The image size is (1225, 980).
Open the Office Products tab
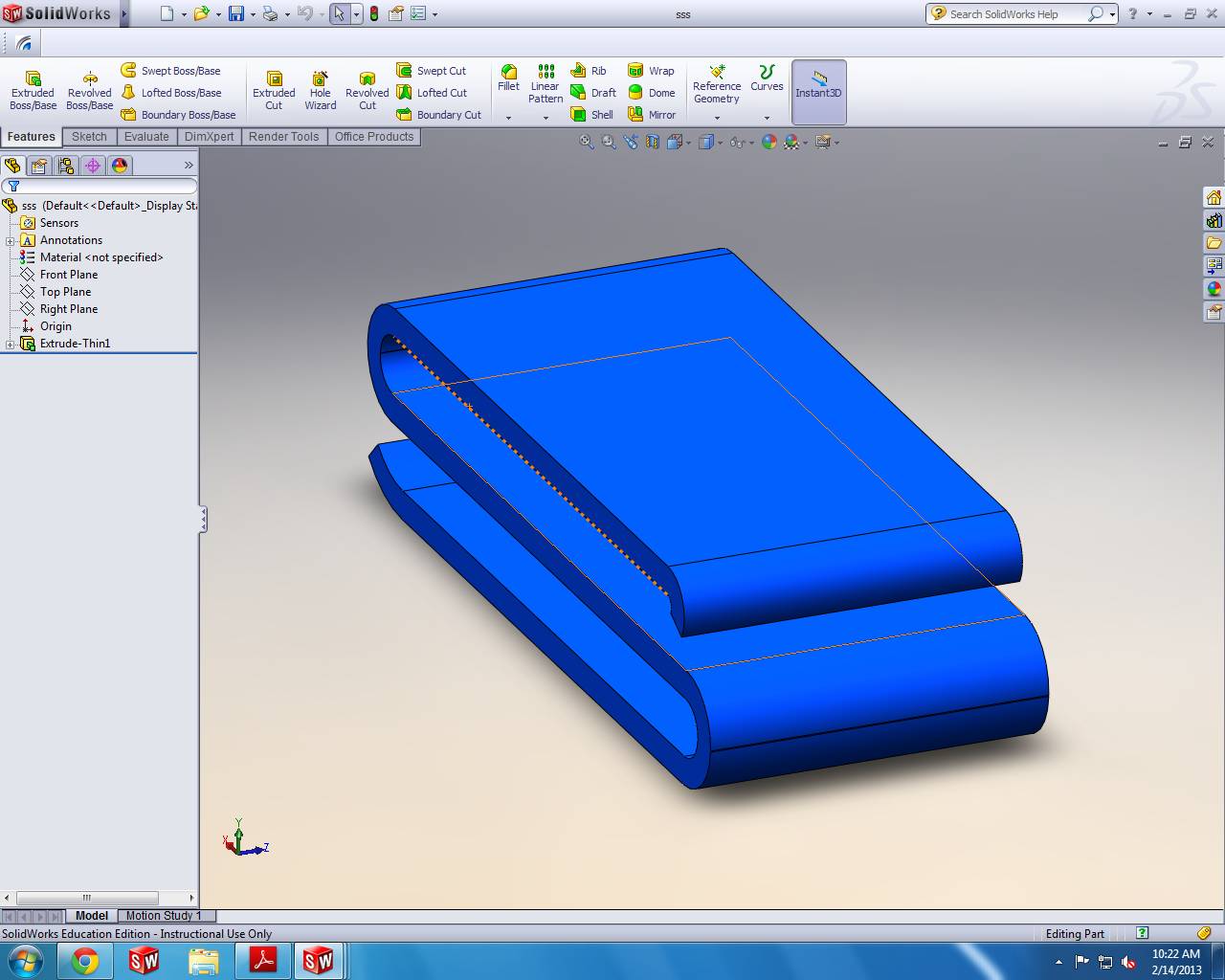point(374,137)
